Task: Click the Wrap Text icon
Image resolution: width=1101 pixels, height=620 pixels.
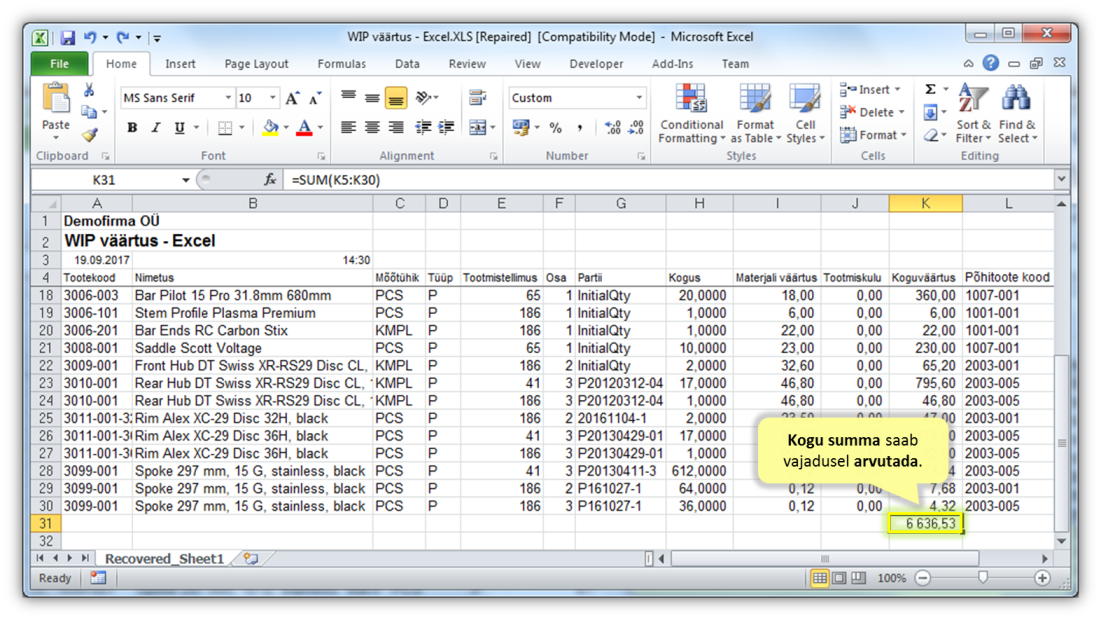Action: (x=477, y=98)
